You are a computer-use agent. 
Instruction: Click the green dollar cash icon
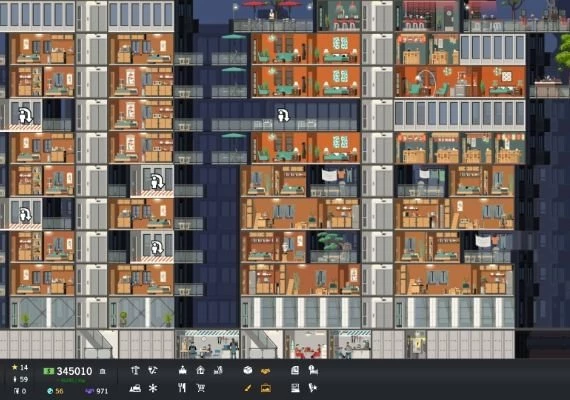(48, 371)
